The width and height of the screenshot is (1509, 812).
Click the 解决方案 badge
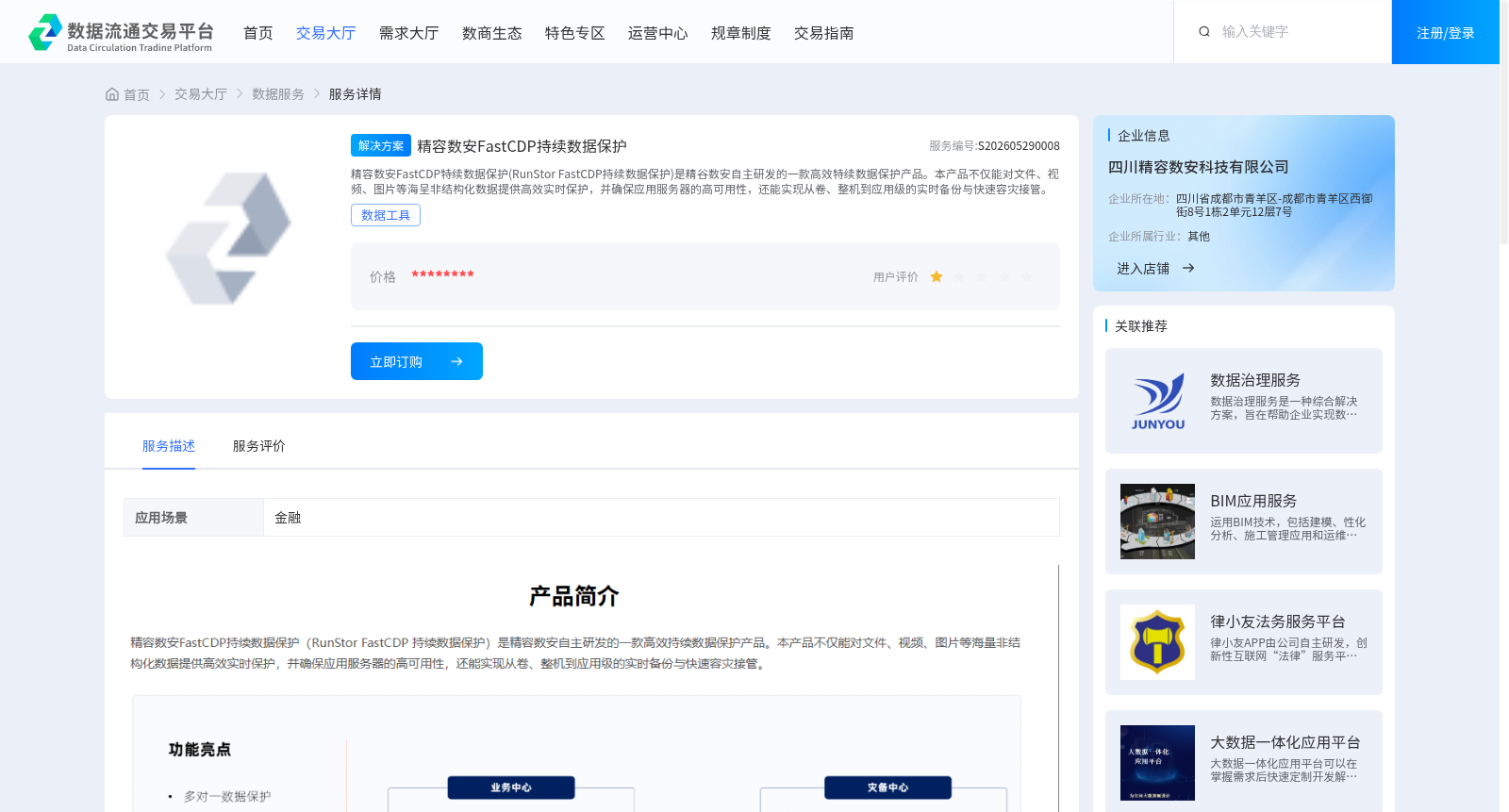pos(381,145)
